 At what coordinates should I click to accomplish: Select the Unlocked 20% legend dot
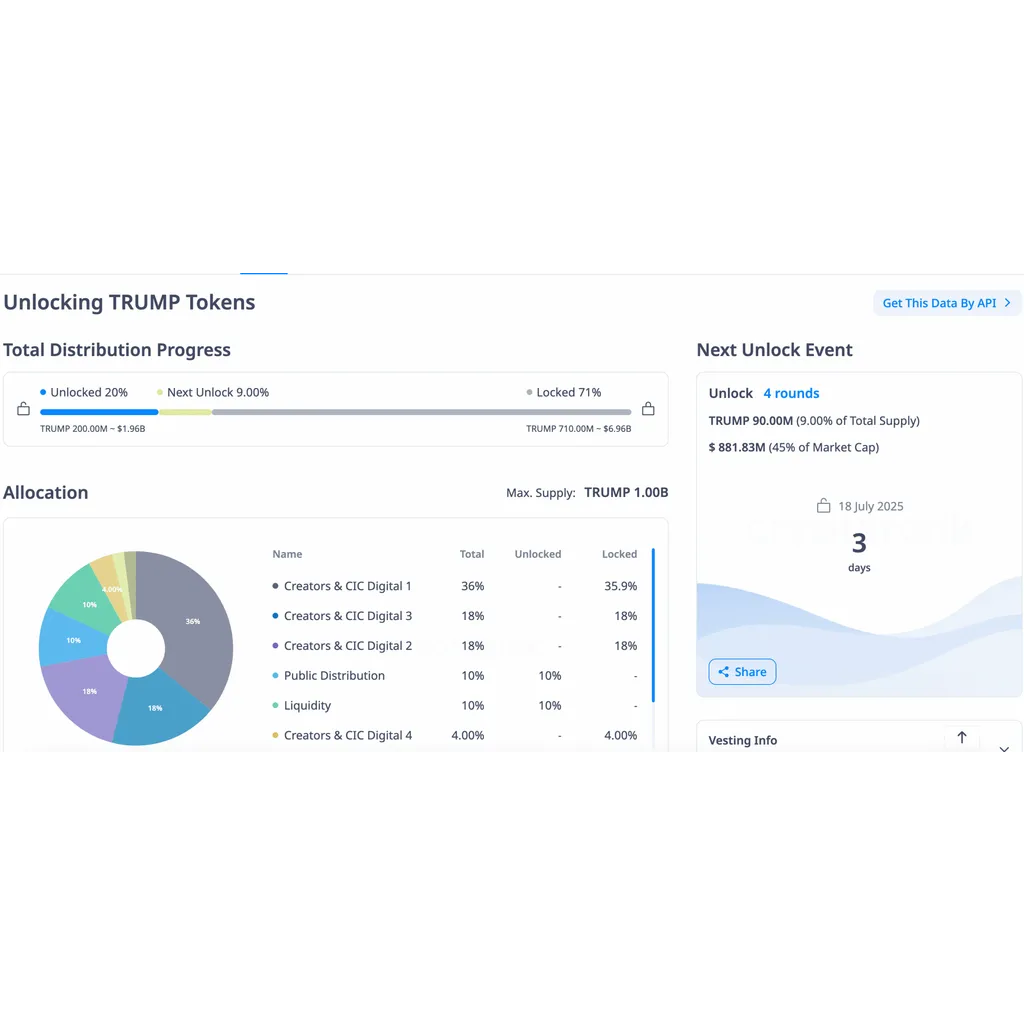(43, 392)
